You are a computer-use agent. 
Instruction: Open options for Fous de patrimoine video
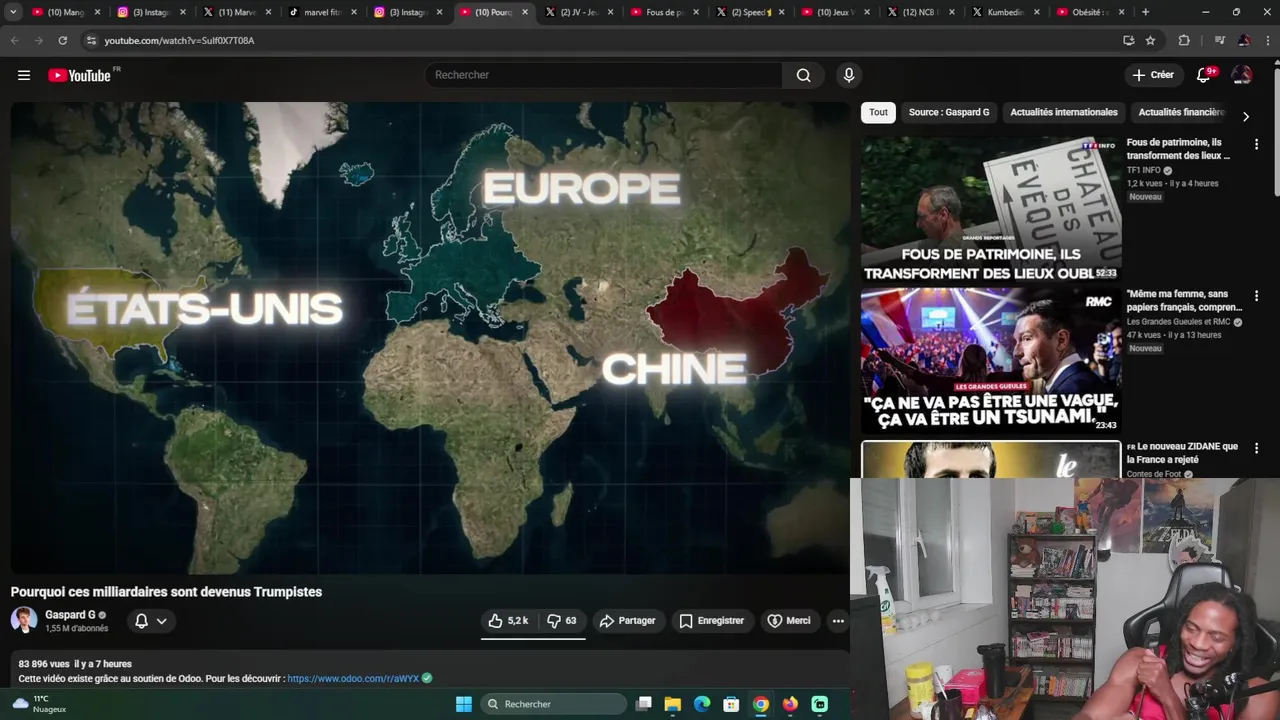(x=1256, y=144)
